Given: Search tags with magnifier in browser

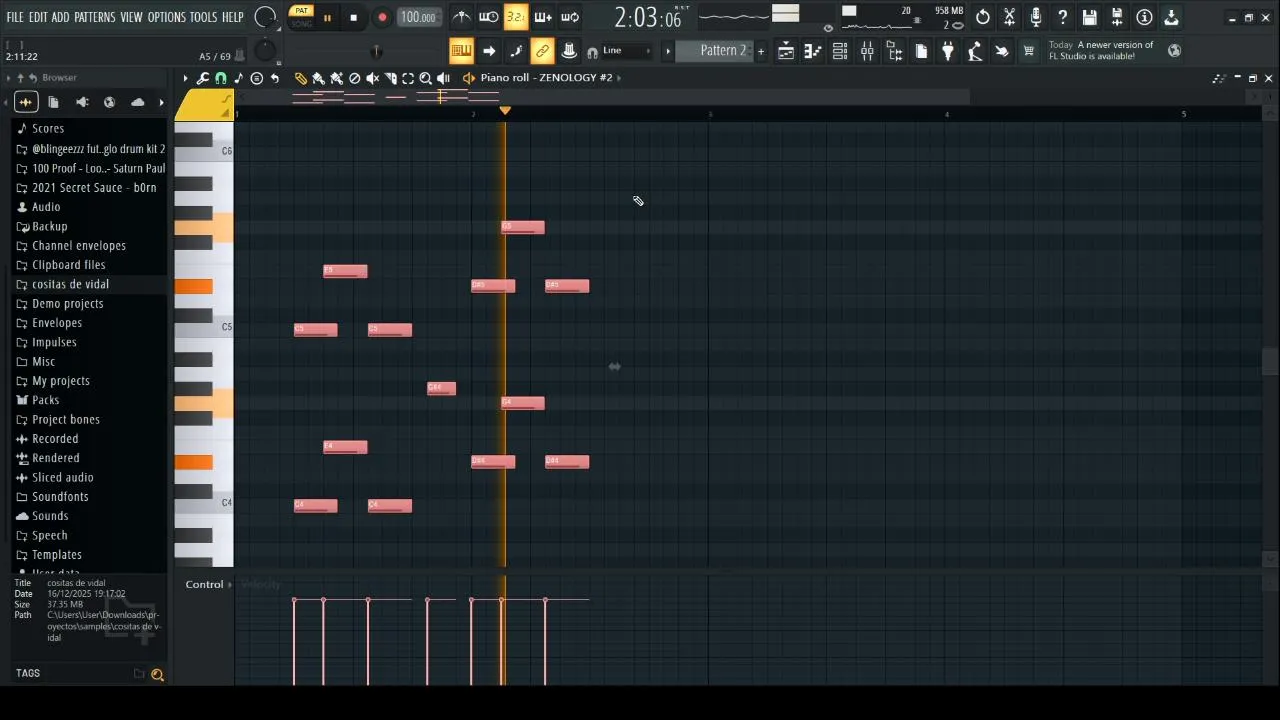Looking at the screenshot, I should 157,675.
